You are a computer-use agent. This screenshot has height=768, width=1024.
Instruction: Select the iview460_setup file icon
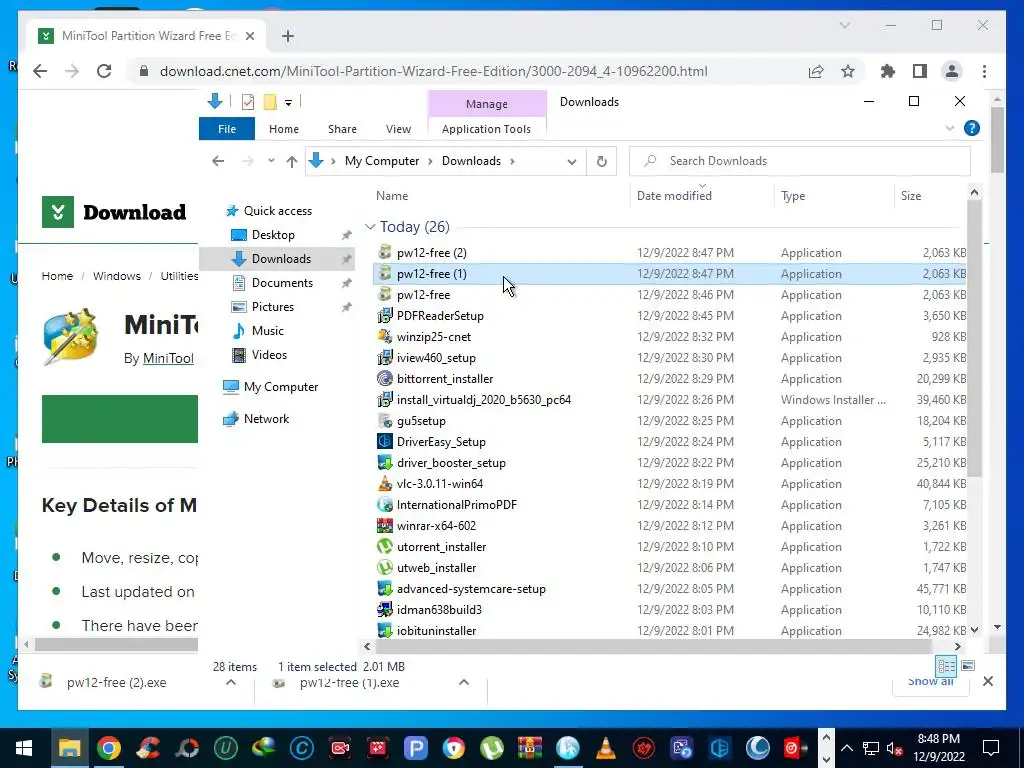385,357
